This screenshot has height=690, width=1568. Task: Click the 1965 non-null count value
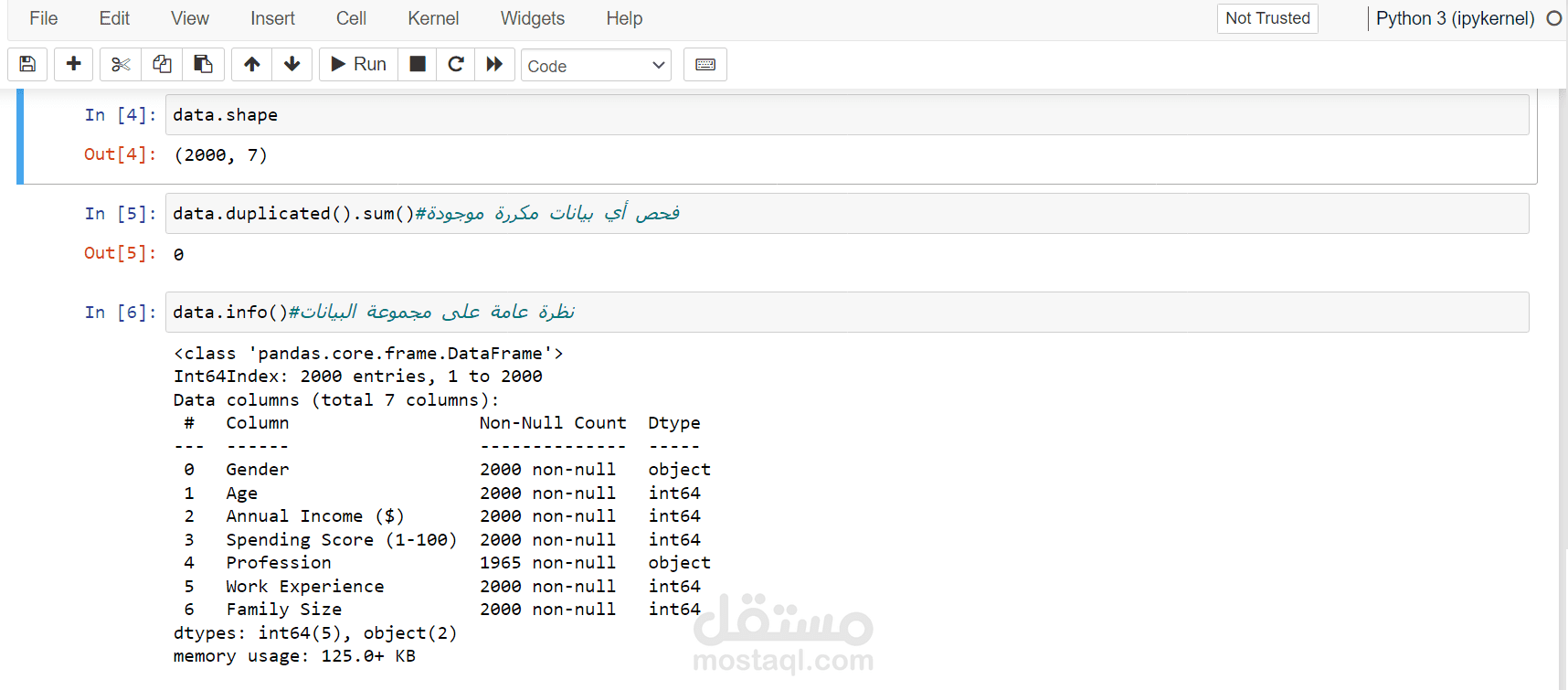point(547,563)
